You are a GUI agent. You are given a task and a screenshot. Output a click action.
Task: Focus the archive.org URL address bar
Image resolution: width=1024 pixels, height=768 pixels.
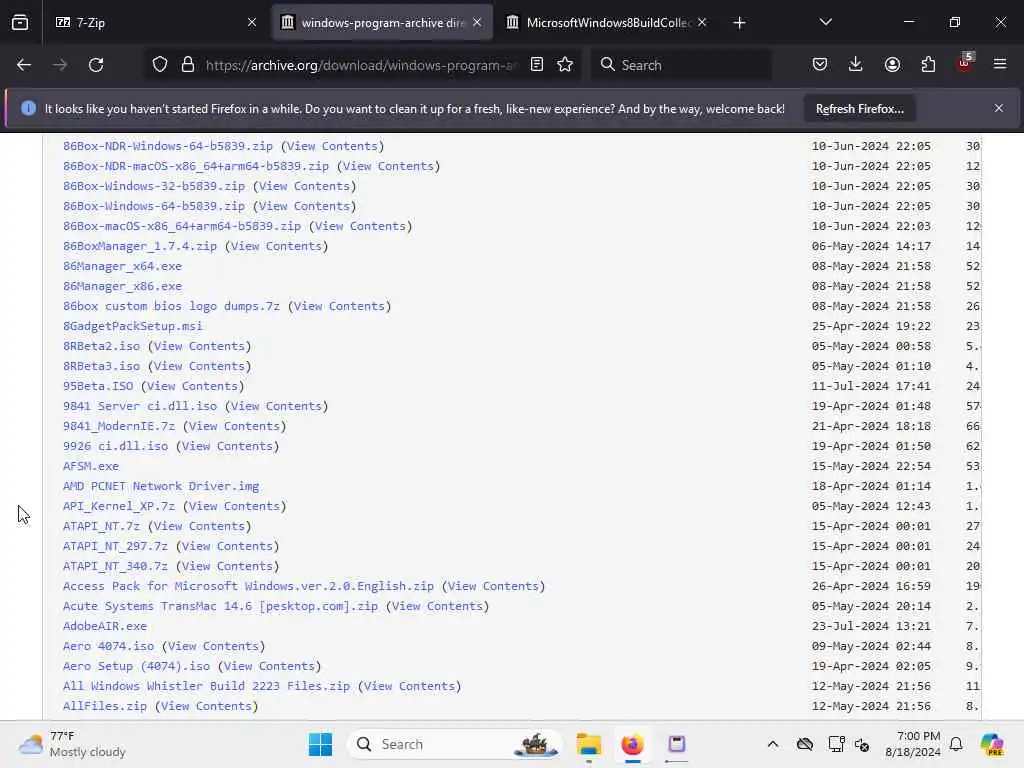click(360, 65)
